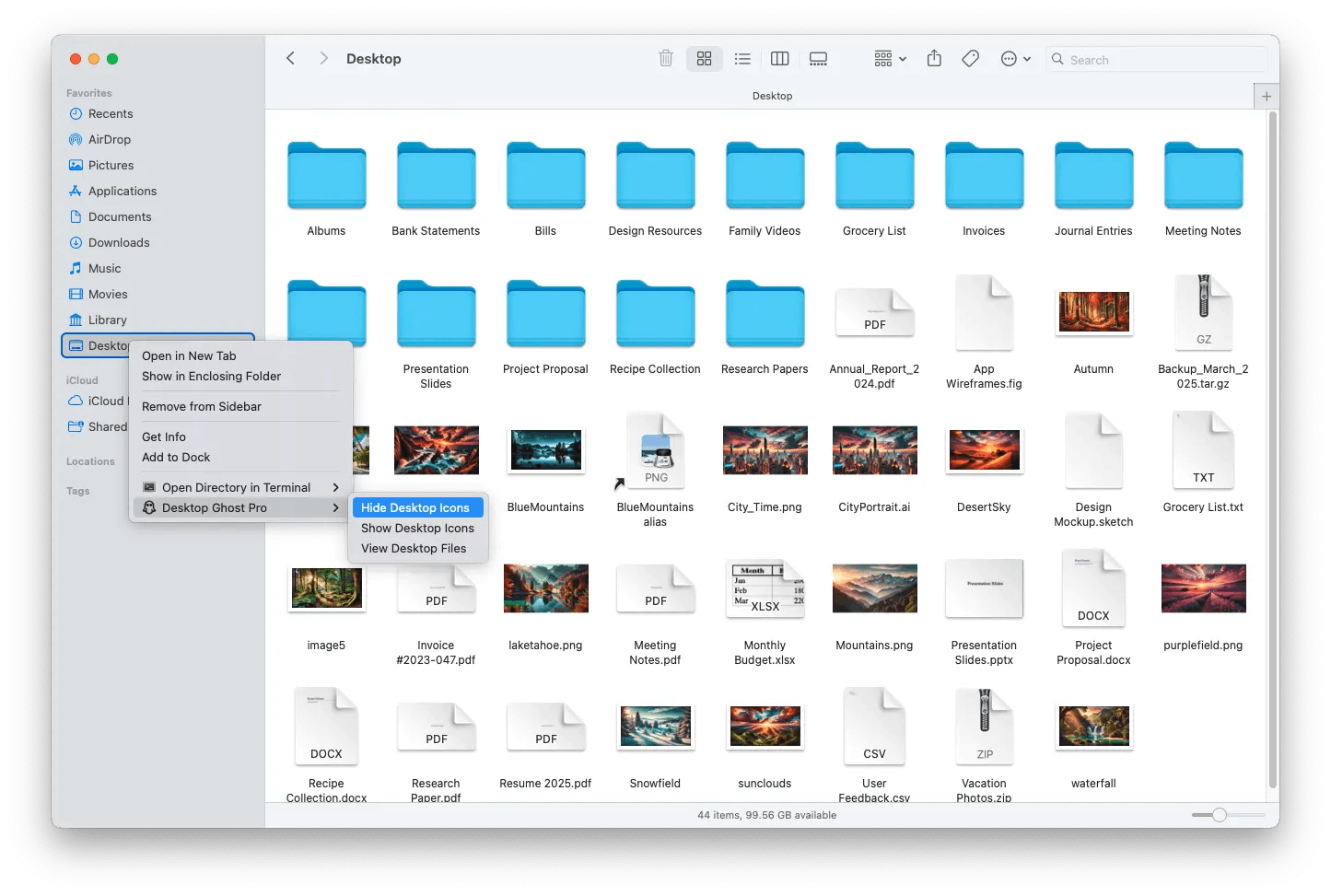Viewport: 1331px width, 896px height.
Task: Go back with the back arrow
Action: (x=290, y=58)
